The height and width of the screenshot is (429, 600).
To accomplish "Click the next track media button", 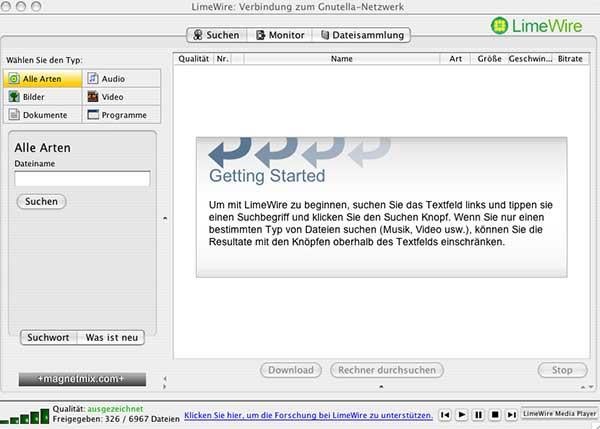I will click(512, 415).
